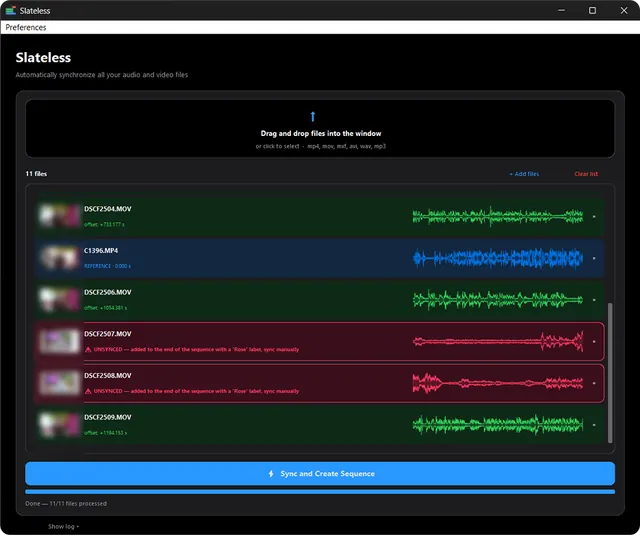640x535 pixels.
Task: Click offset value under DSCF2506.MOV
Action: pyautogui.click(x=105, y=308)
